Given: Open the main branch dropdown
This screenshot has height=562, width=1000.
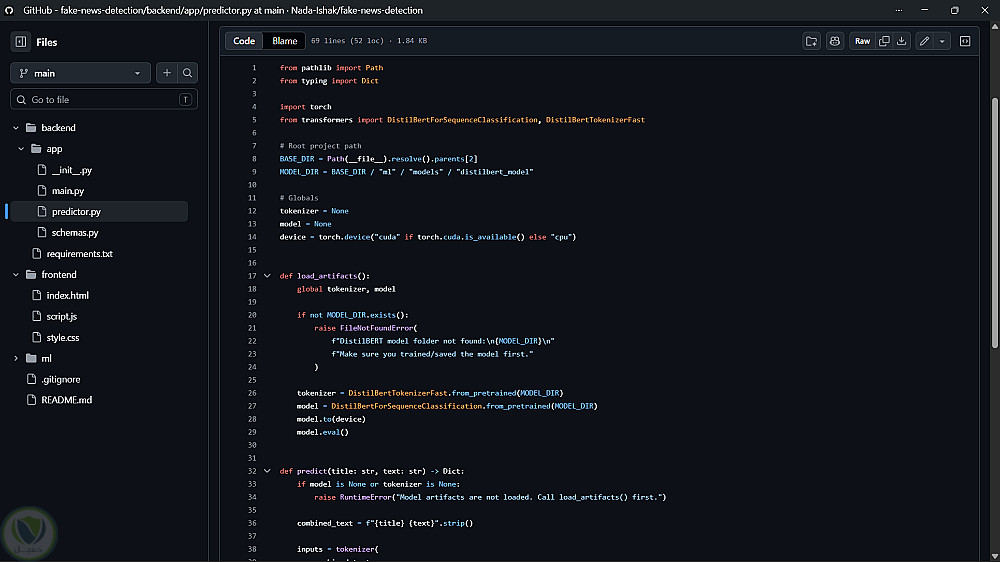Looking at the screenshot, I should [x=80, y=73].
